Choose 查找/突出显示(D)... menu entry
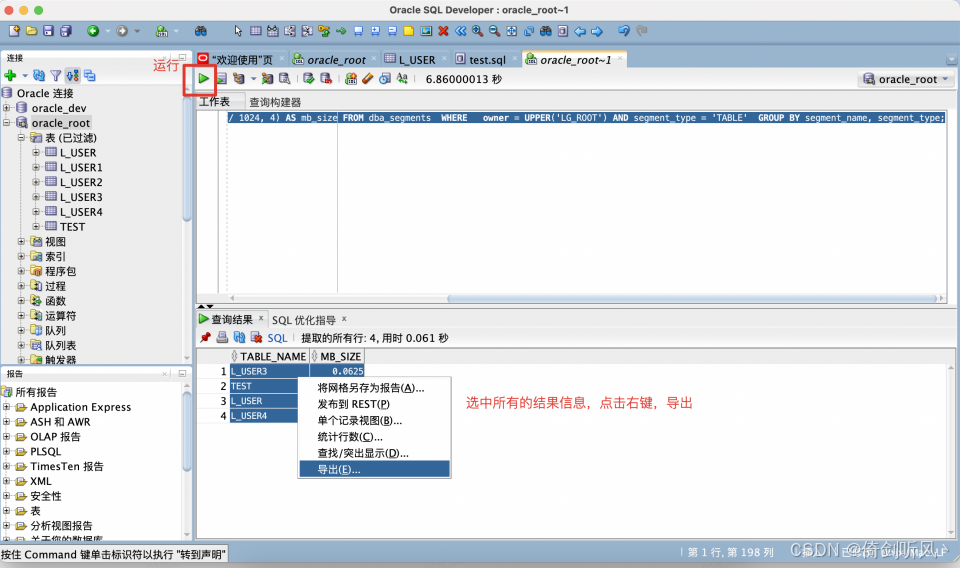Viewport: 960px width, 568px height. (374, 453)
